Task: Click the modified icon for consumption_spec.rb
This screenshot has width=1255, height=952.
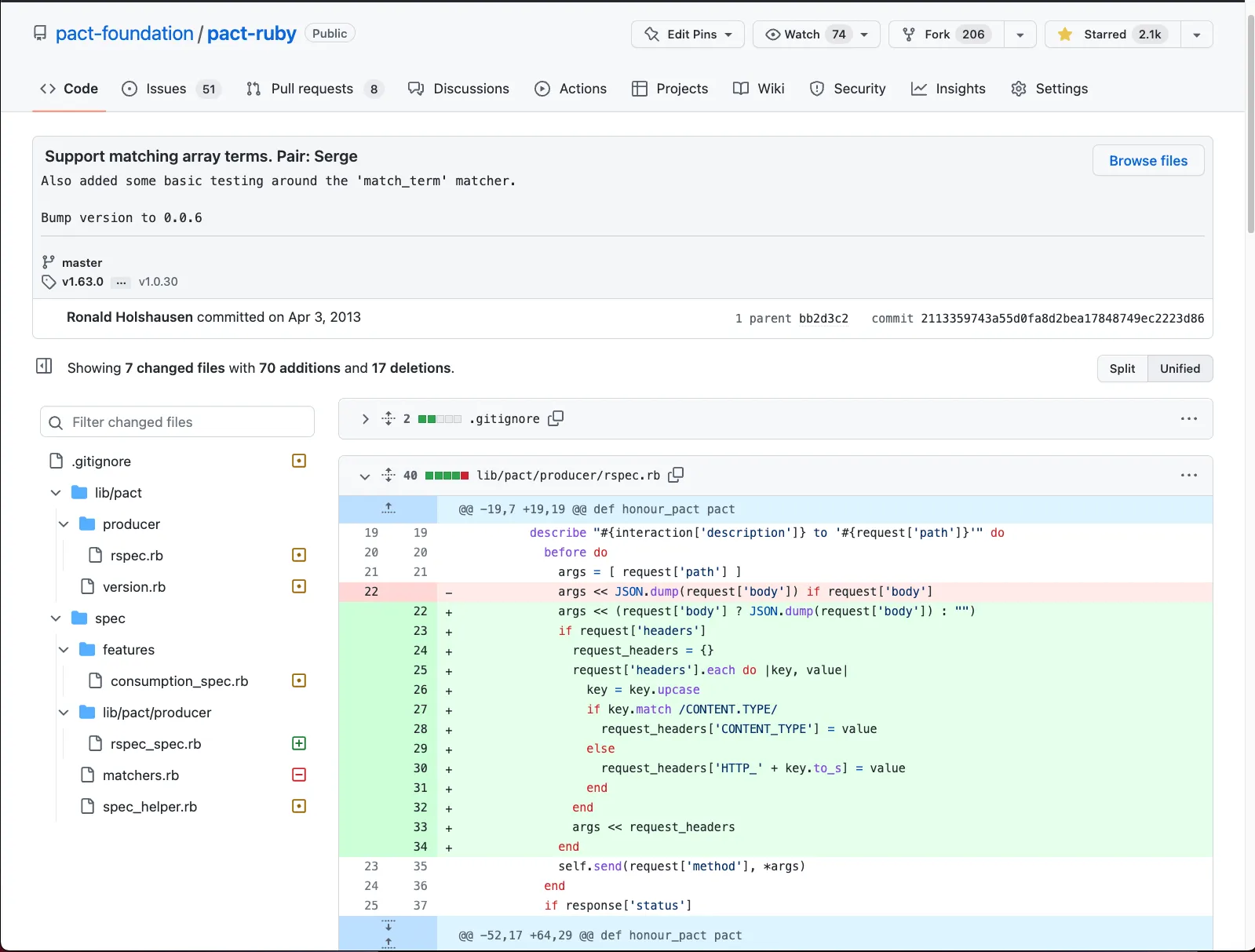Action: (x=299, y=680)
